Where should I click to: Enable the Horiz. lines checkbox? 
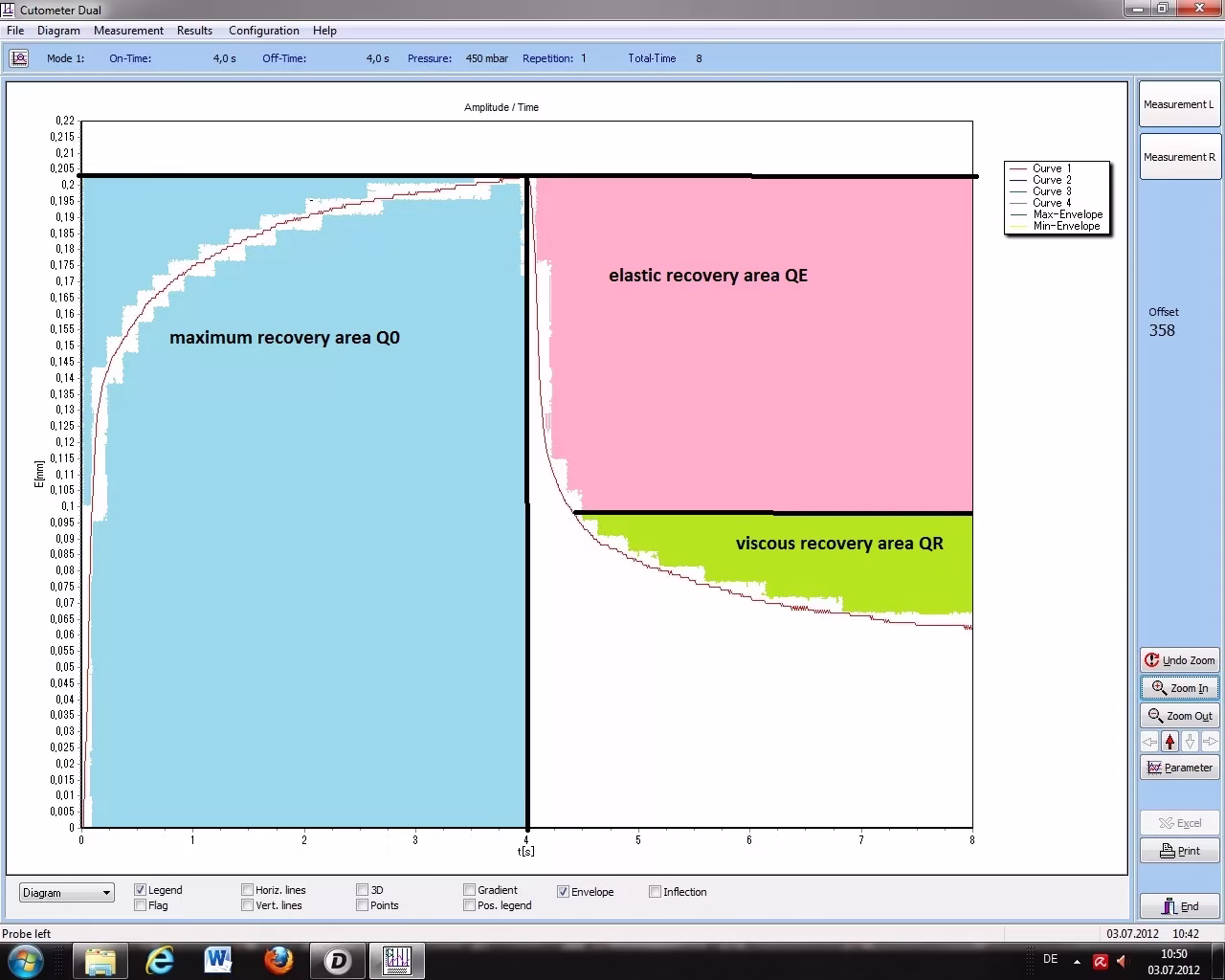[248, 890]
